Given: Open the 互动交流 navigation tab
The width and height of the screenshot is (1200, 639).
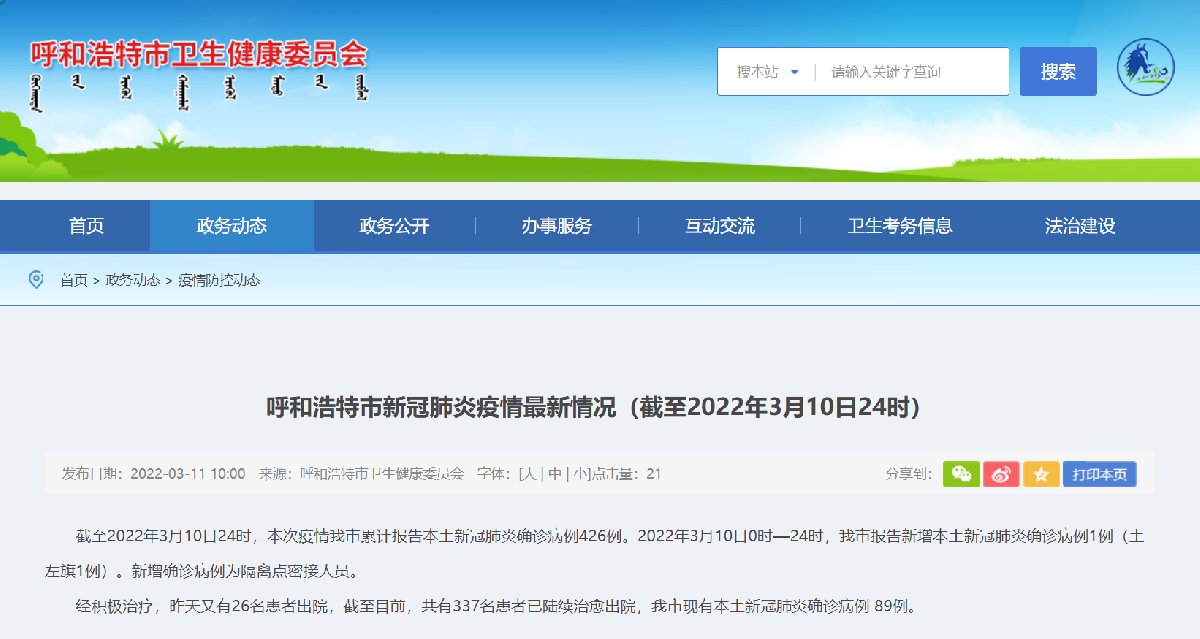Looking at the screenshot, I should 719,226.
